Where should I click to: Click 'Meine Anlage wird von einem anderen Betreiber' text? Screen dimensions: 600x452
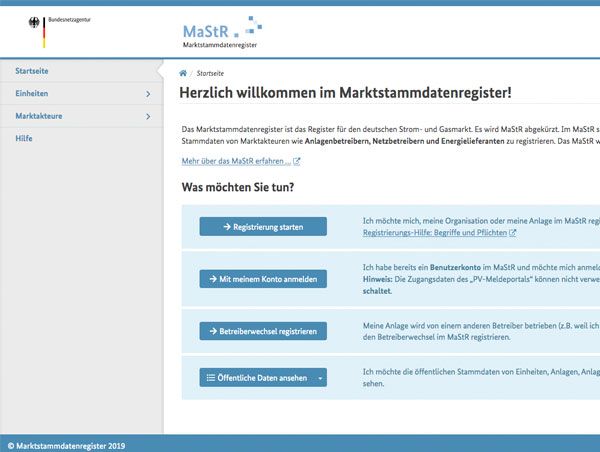(x=460, y=326)
